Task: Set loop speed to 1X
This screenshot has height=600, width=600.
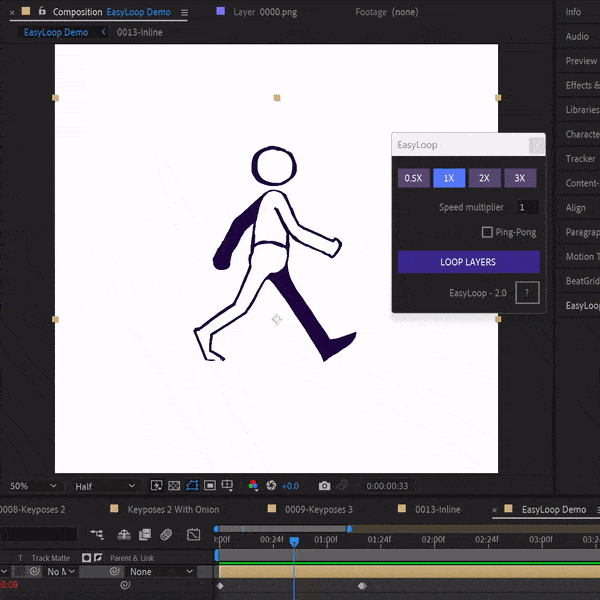Action: [449, 178]
